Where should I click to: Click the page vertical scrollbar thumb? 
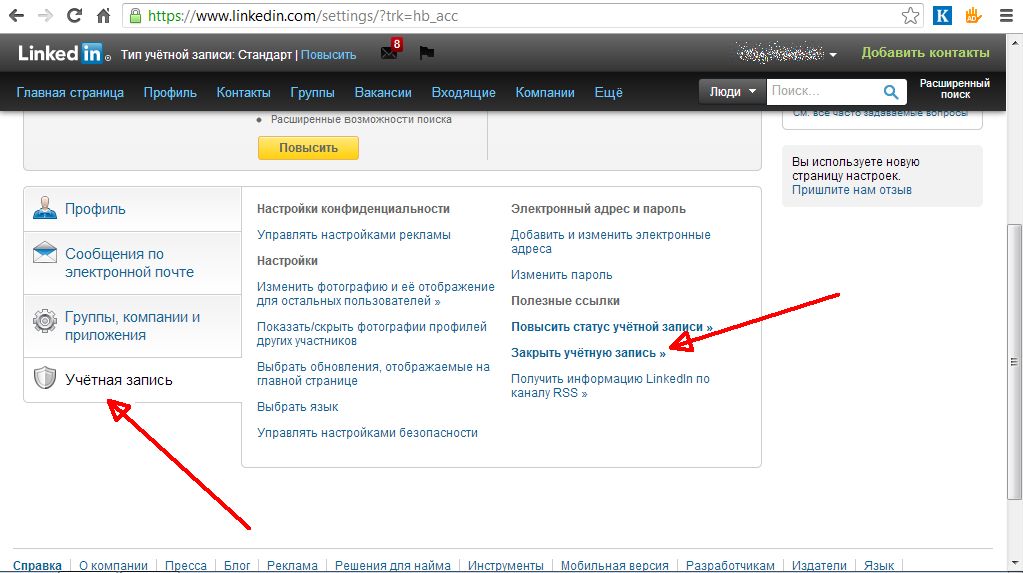pyautogui.click(x=1014, y=362)
